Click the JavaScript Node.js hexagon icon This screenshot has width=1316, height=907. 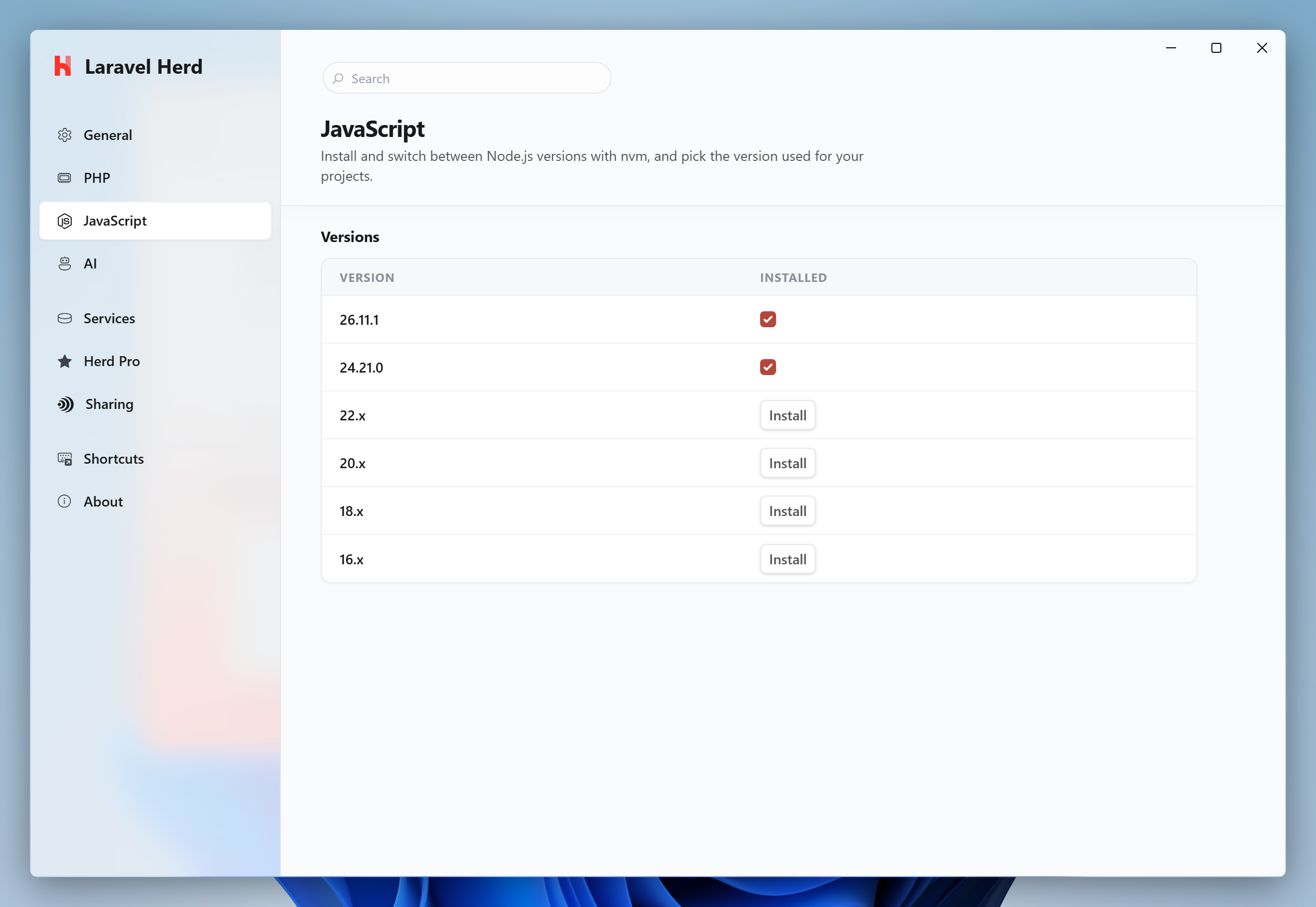(x=65, y=221)
